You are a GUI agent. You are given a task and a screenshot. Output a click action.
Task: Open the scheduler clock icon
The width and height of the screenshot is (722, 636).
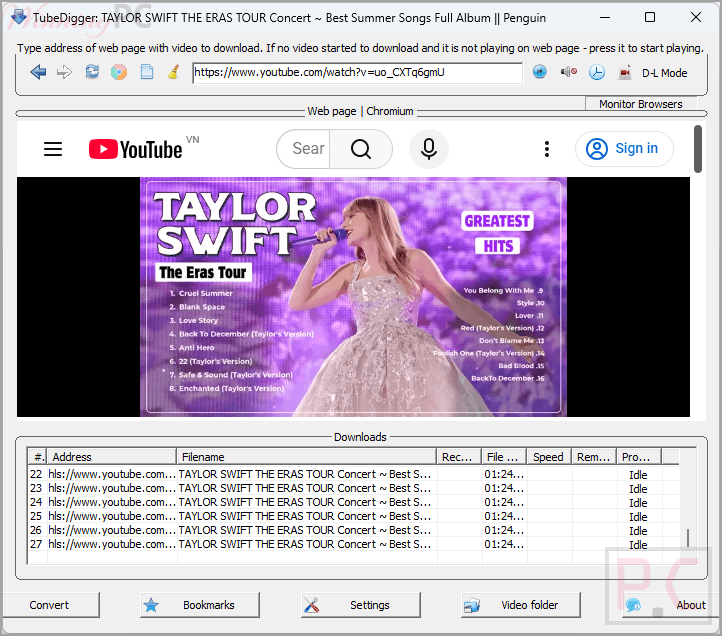click(x=597, y=72)
